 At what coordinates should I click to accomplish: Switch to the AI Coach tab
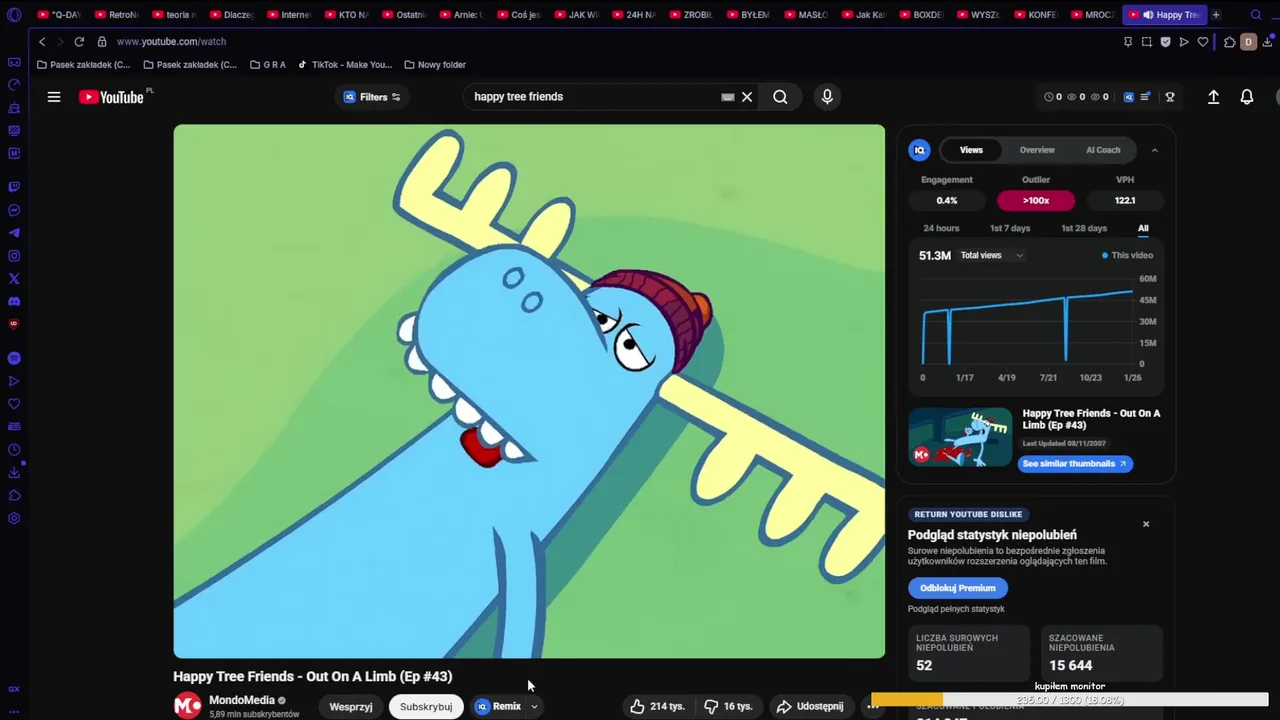point(1103,150)
